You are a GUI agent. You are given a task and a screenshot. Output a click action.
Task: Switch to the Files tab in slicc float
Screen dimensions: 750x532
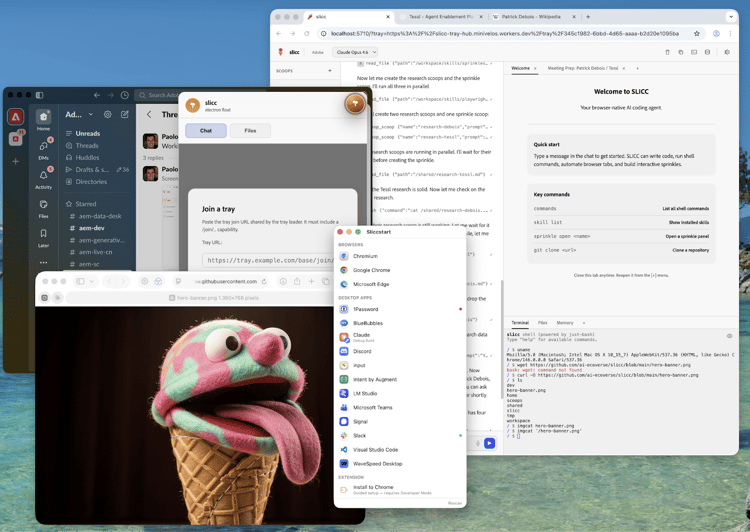[x=250, y=130]
